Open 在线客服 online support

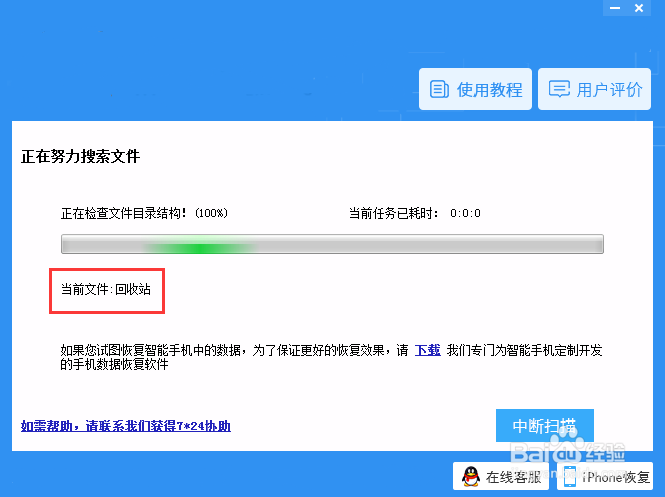[500, 477]
